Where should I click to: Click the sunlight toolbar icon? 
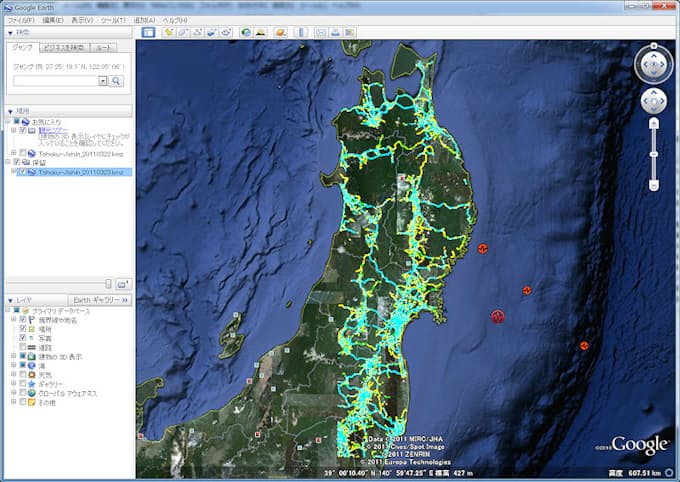(x=261, y=33)
